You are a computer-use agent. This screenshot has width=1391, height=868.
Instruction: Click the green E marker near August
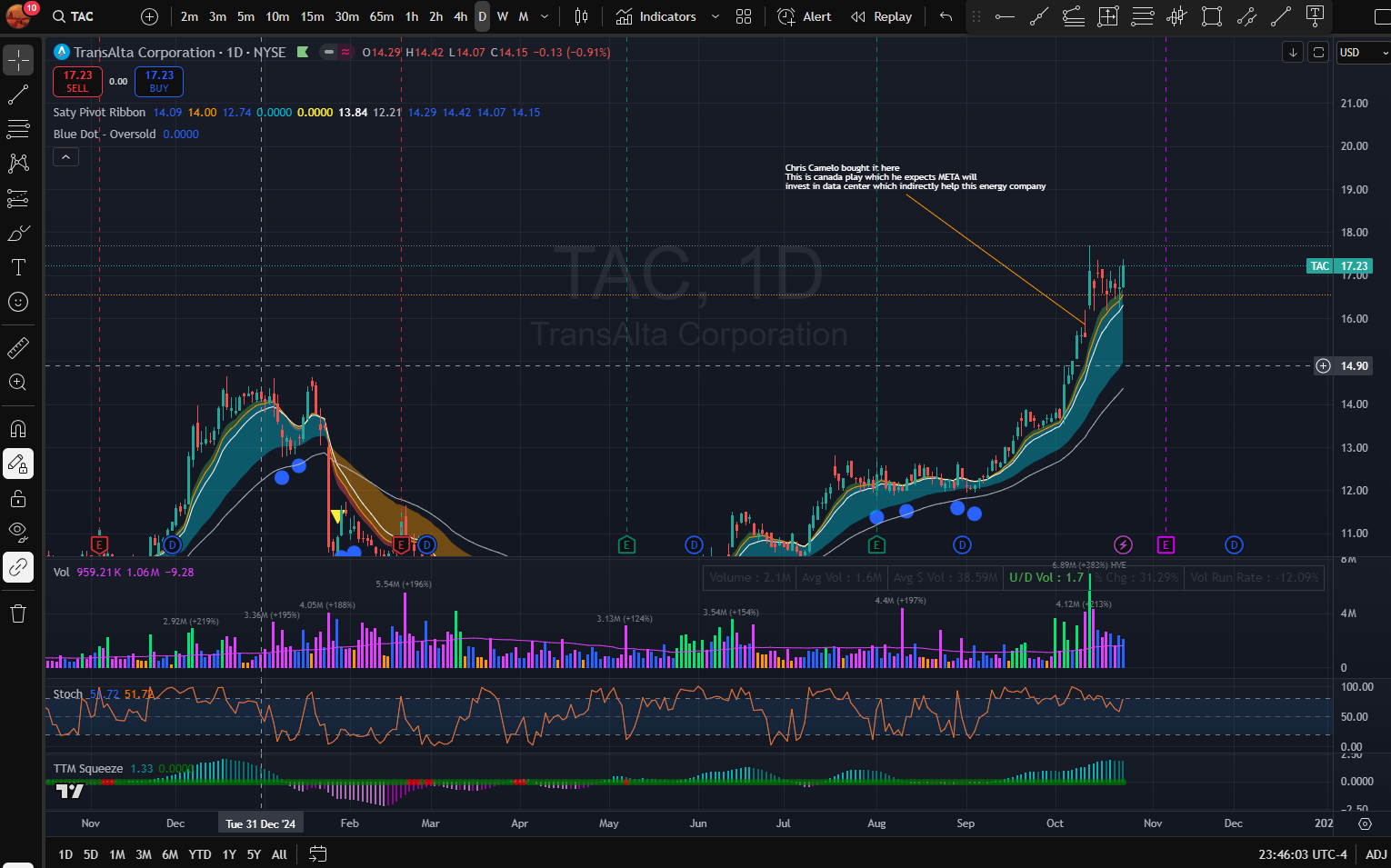876,544
